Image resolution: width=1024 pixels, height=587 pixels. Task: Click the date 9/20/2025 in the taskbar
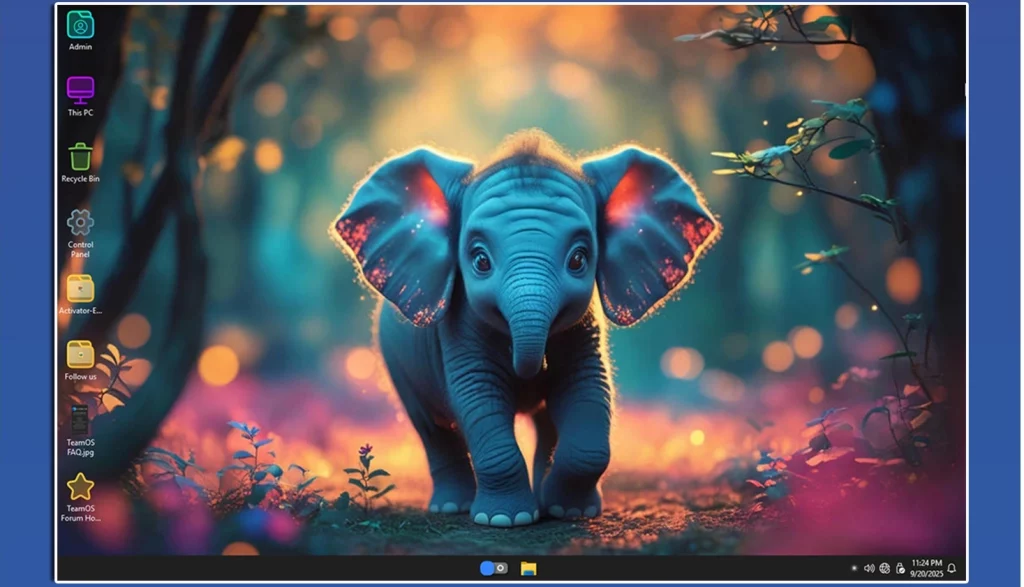[x=926, y=573]
